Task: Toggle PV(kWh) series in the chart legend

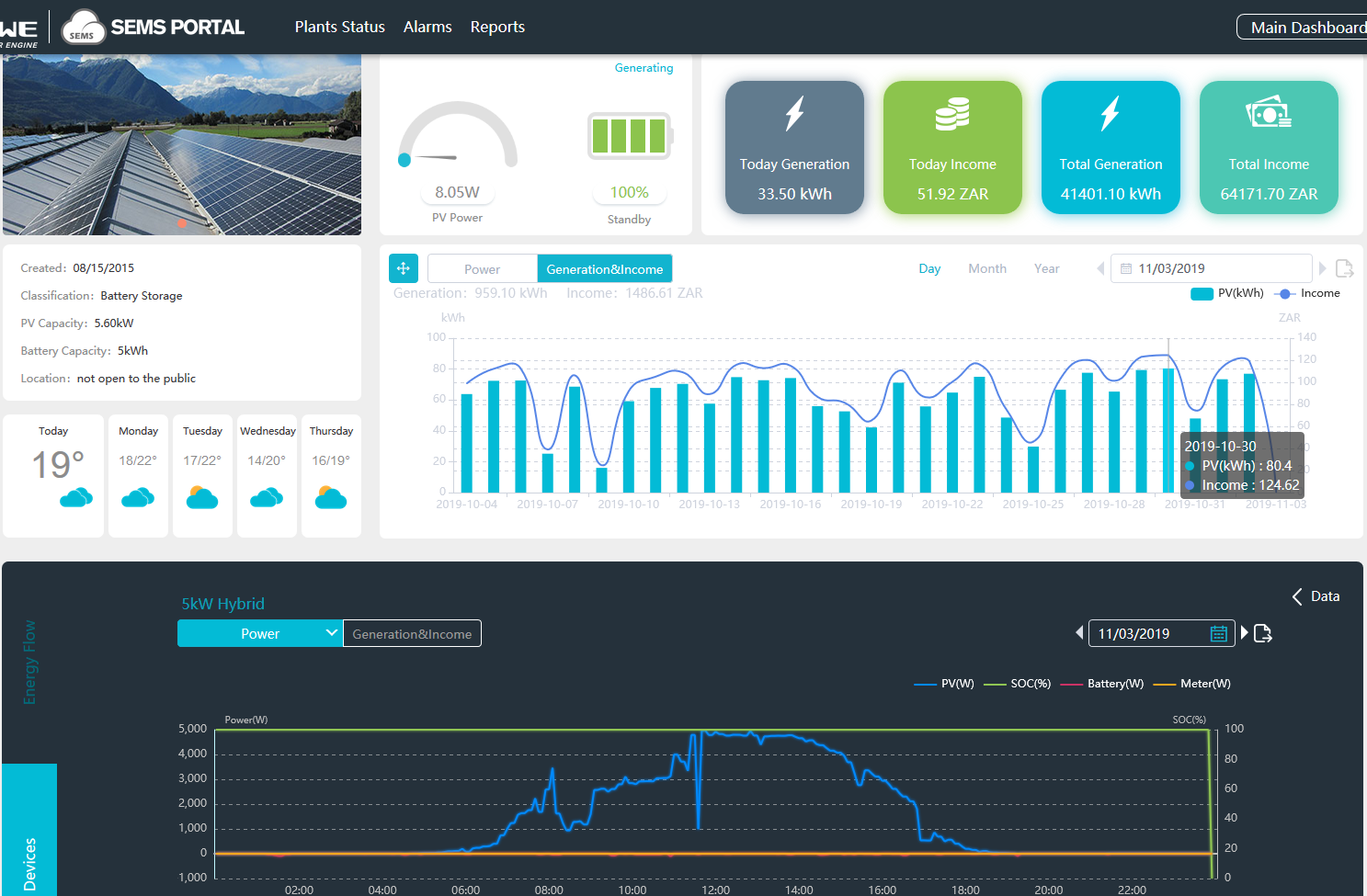Action: point(1226,293)
